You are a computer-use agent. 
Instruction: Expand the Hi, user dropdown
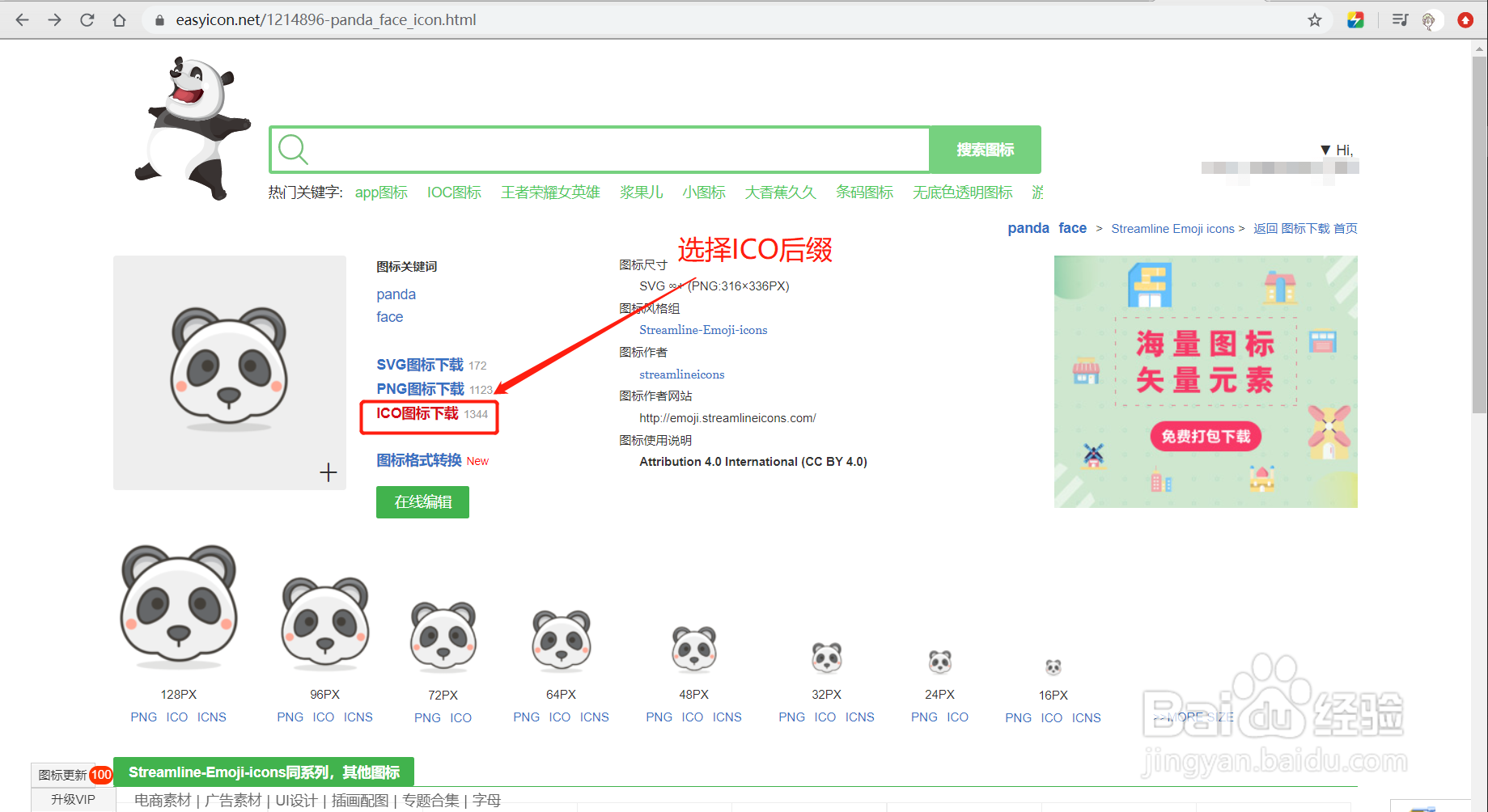click(1337, 150)
